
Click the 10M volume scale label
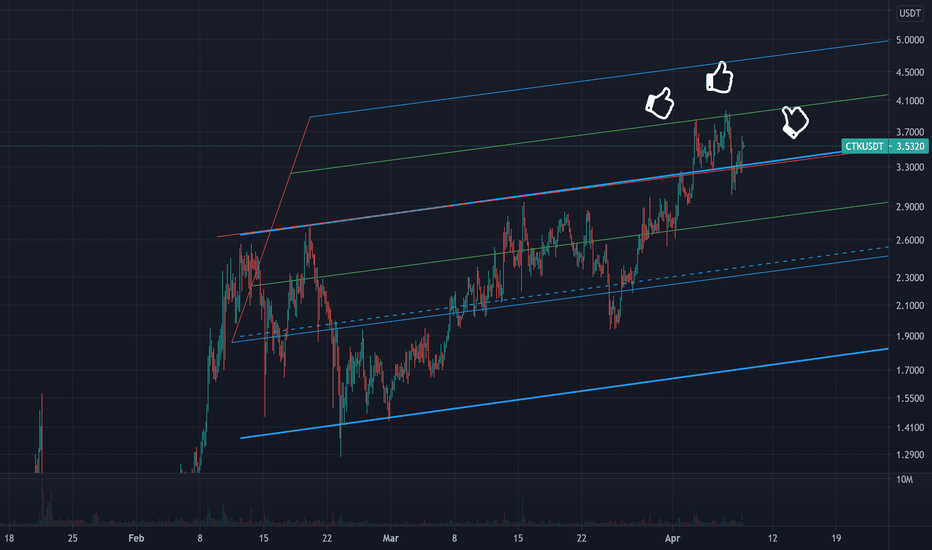(904, 479)
